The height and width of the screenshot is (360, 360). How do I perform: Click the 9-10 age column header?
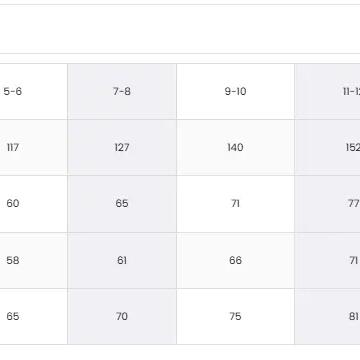coord(235,91)
